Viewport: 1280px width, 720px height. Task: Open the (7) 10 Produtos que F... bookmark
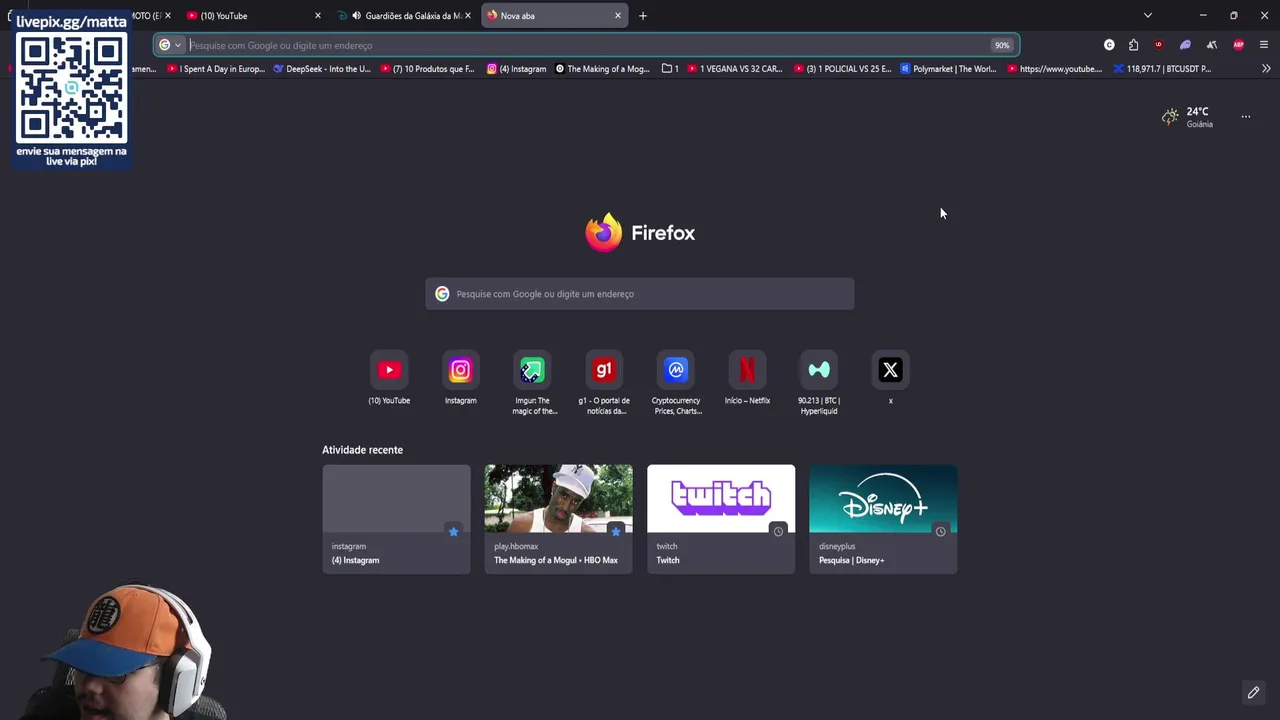(x=428, y=69)
